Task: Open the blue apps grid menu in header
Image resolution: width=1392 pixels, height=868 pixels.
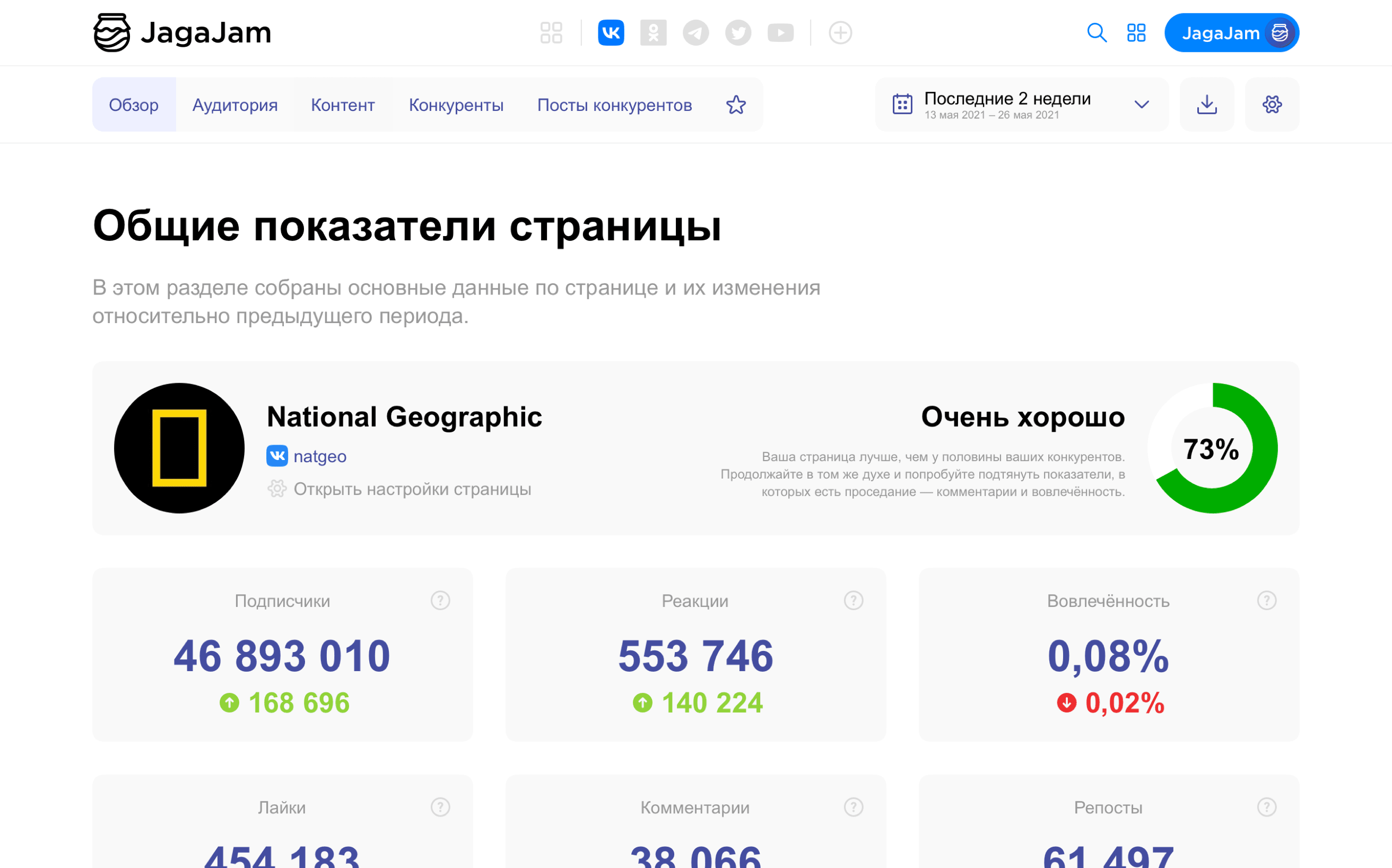Action: tap(1136, 33)
